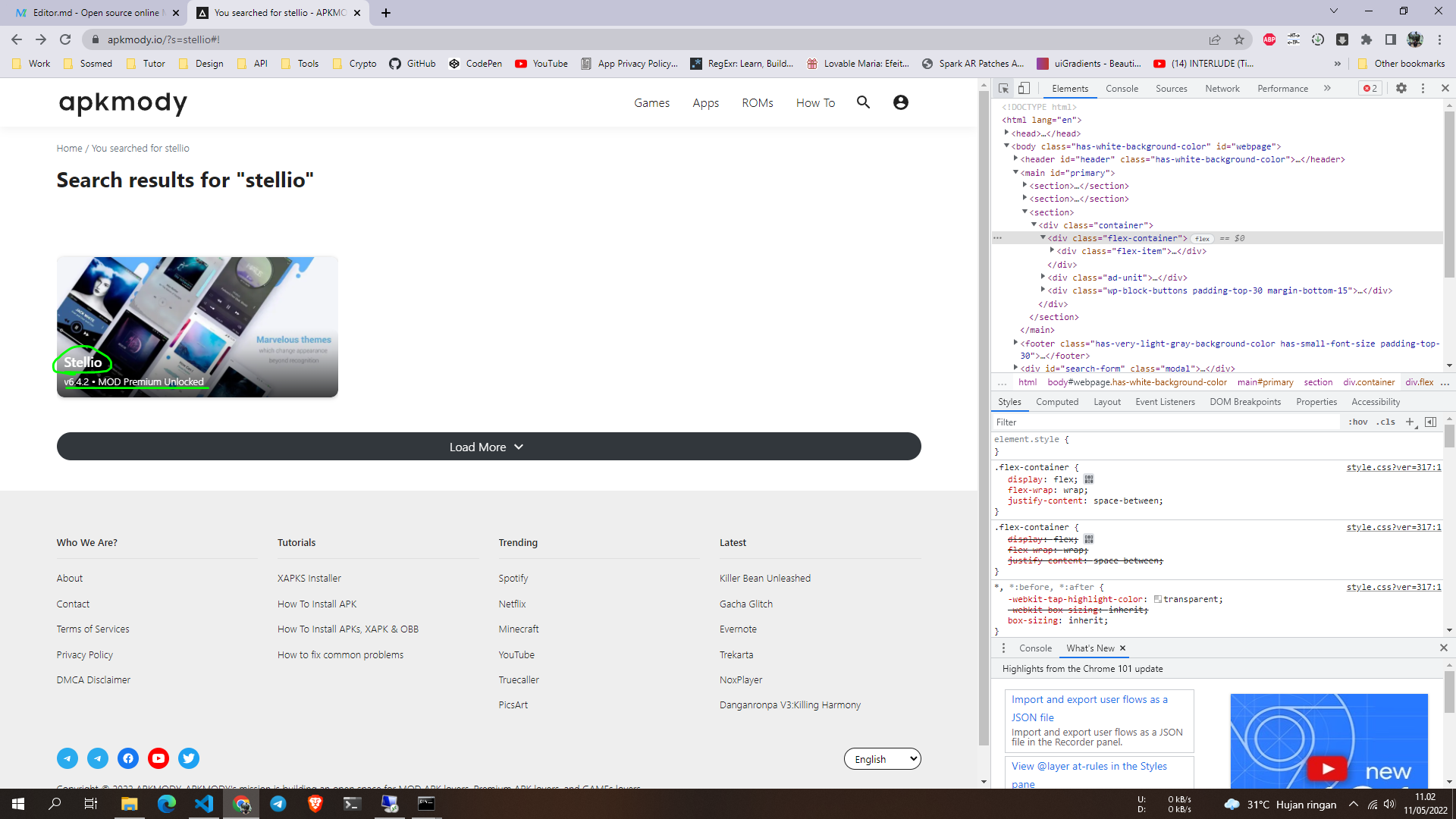Open the Stellio app thumbnail

pyautogui.click(x=197, y=326)
